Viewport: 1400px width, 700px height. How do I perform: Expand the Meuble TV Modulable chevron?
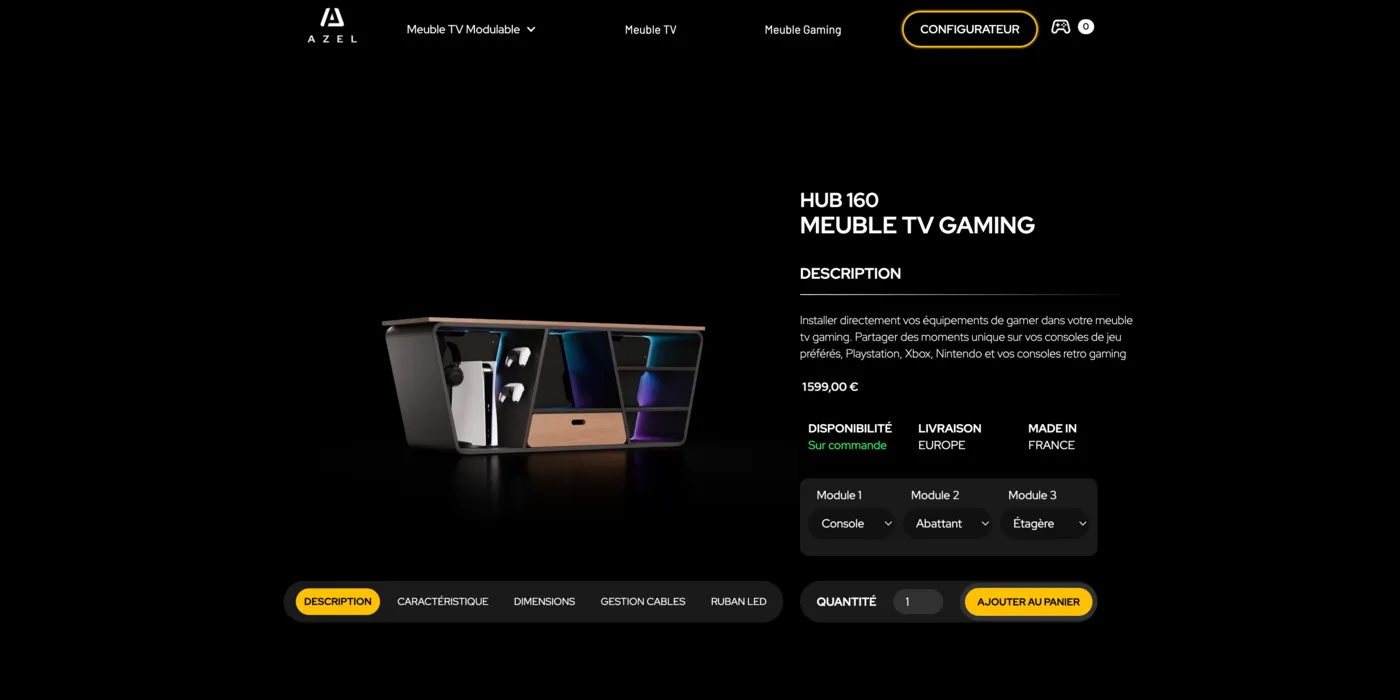(531, 30)
